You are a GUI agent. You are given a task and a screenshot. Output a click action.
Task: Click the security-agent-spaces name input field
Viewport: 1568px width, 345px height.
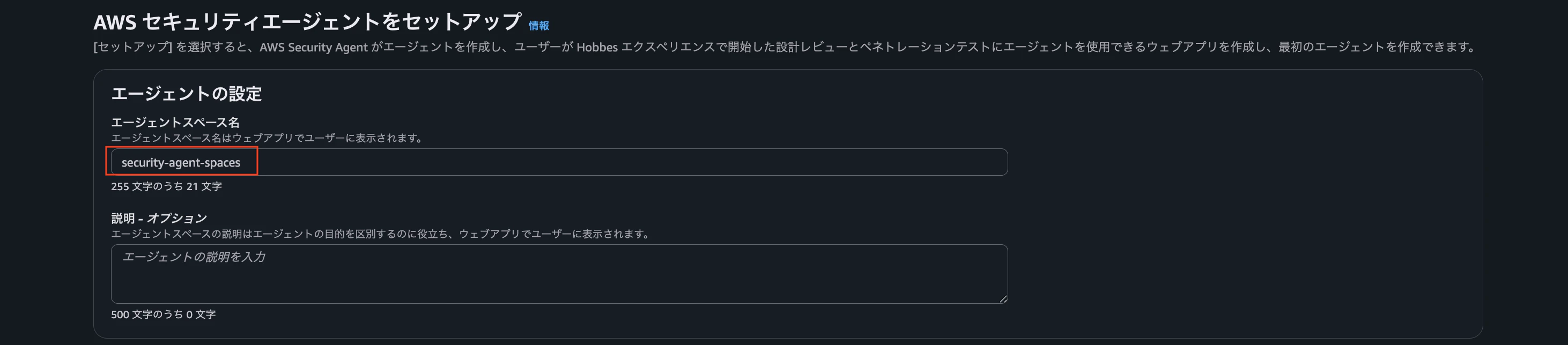426,162
